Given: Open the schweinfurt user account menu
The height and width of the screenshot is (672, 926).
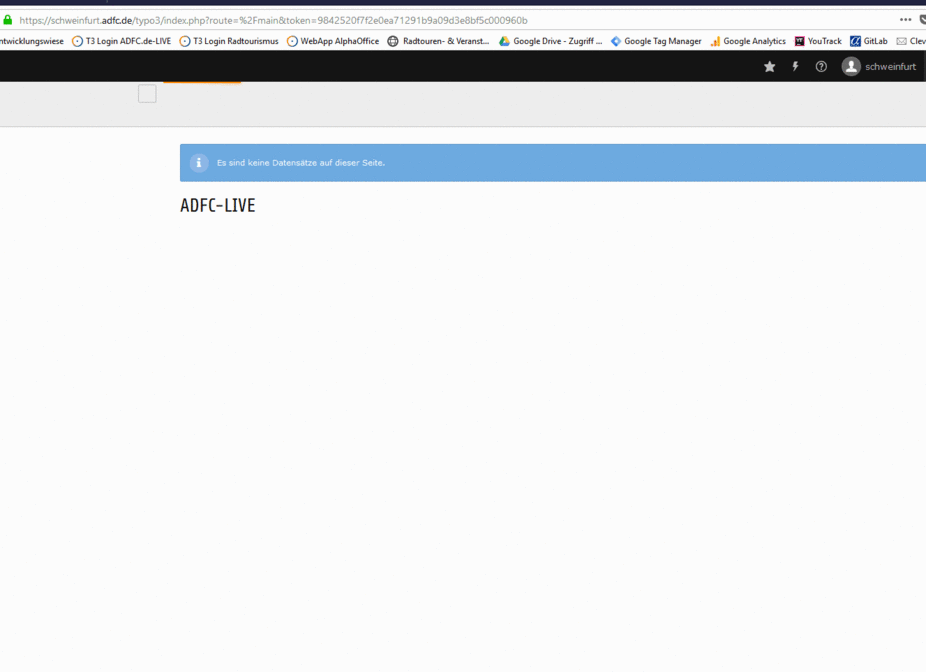Looking at the screenshot, I should pyautogui.click(x=879, y=67).
